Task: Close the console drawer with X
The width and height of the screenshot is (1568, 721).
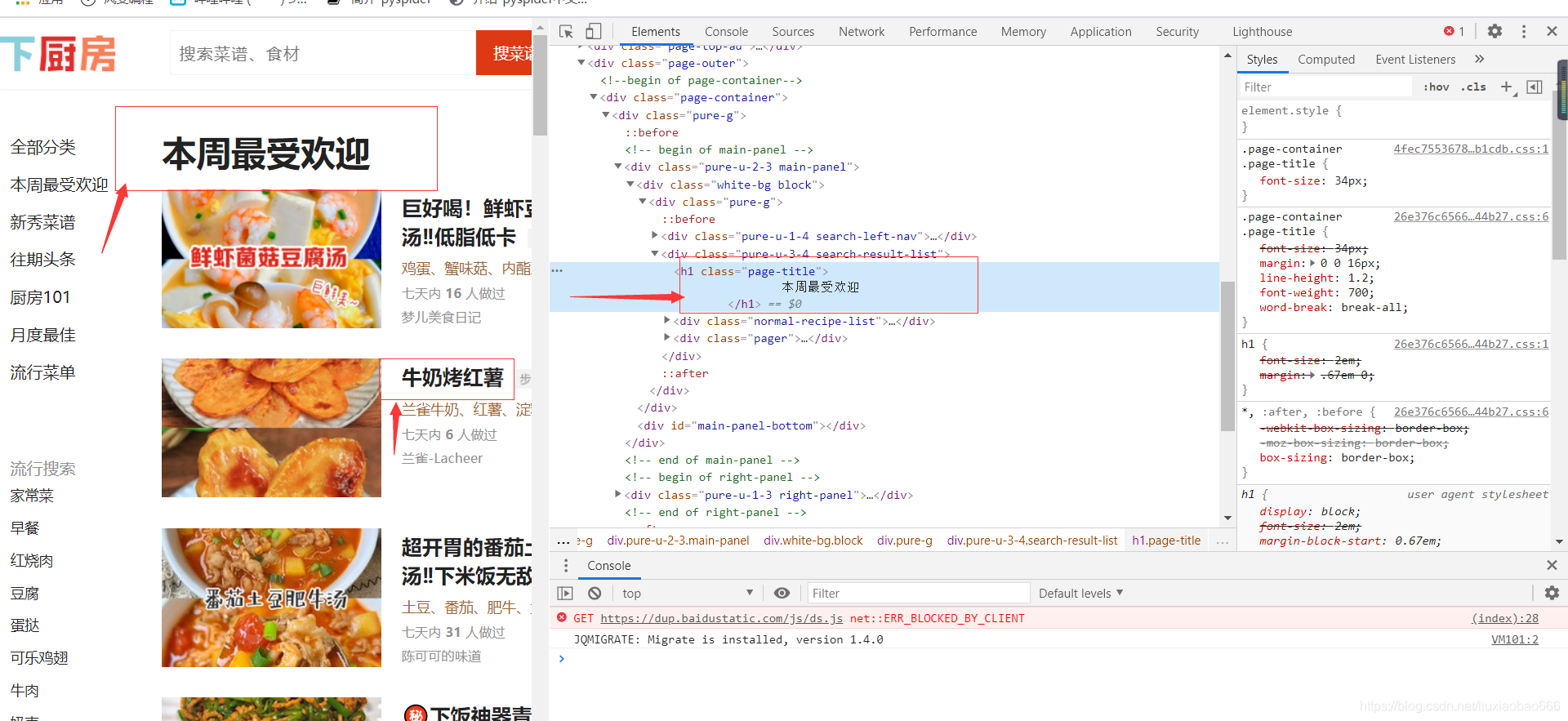Action: [1552, 565]
